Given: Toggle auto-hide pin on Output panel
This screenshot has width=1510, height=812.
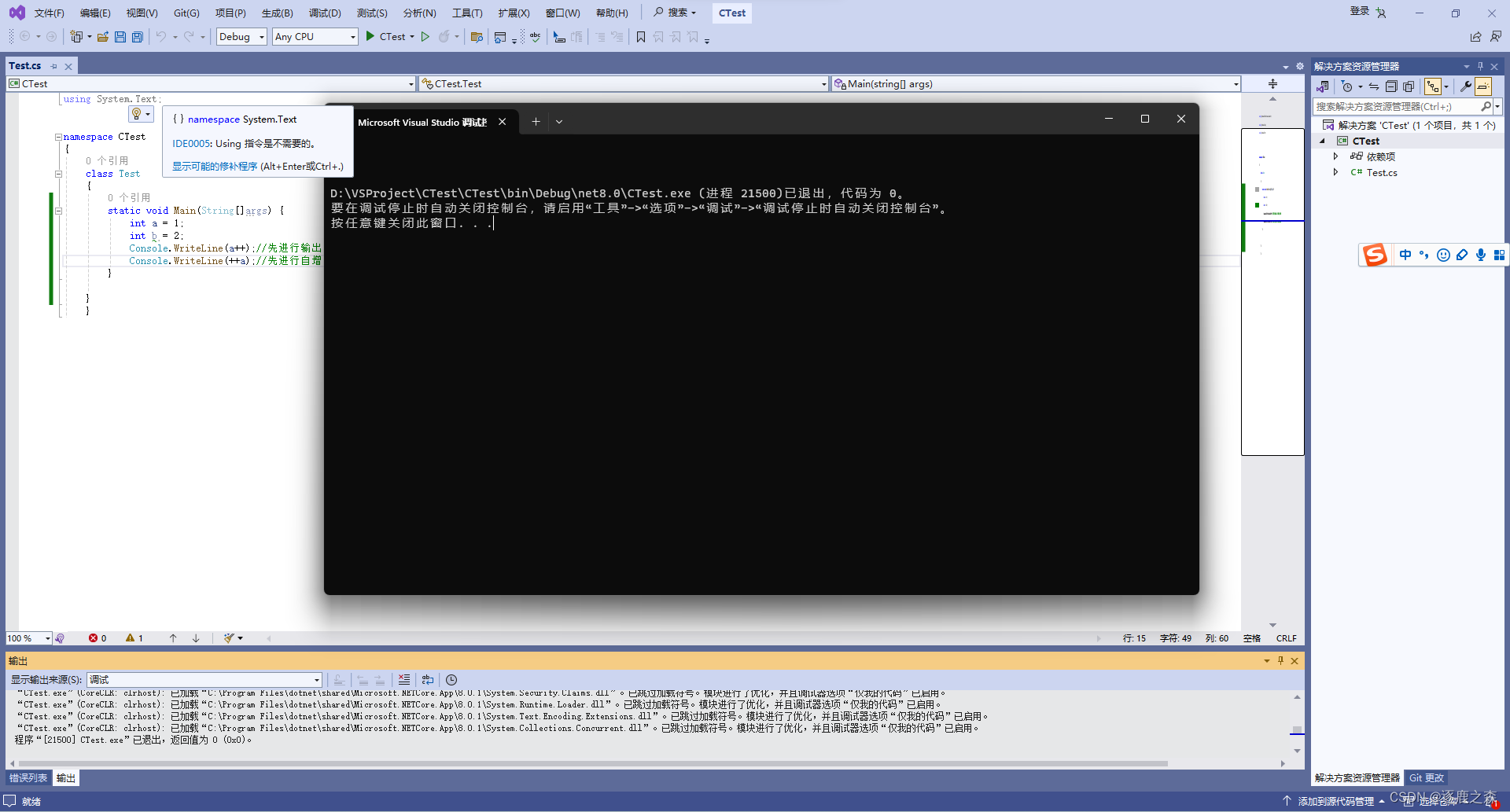Looking at the screenshot, I should coord(1280,661).
